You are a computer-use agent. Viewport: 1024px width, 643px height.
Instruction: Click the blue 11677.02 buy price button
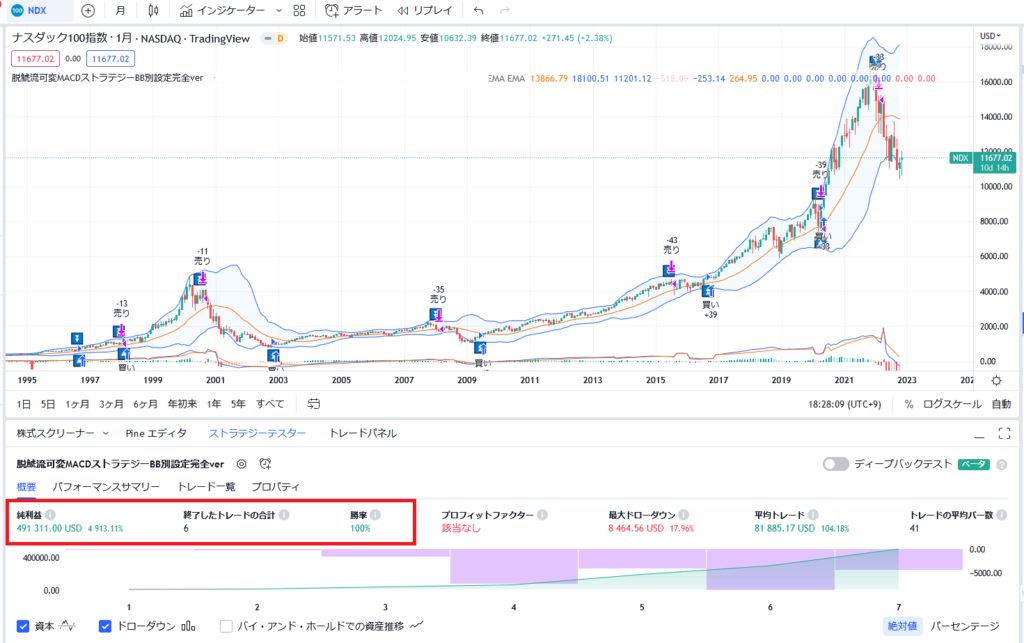(x=110, y=59)
